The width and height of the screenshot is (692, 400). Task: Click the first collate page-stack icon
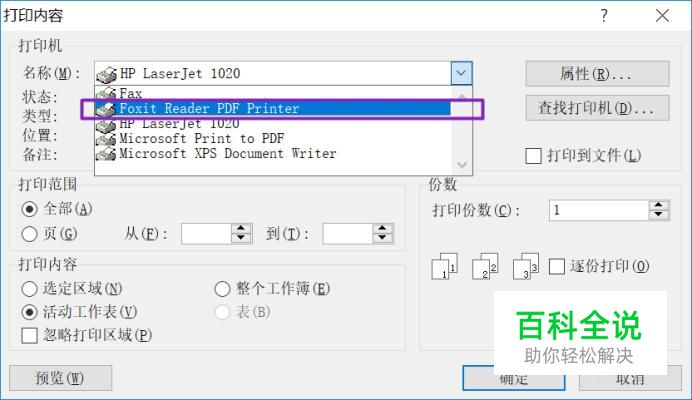click(444, 266)
